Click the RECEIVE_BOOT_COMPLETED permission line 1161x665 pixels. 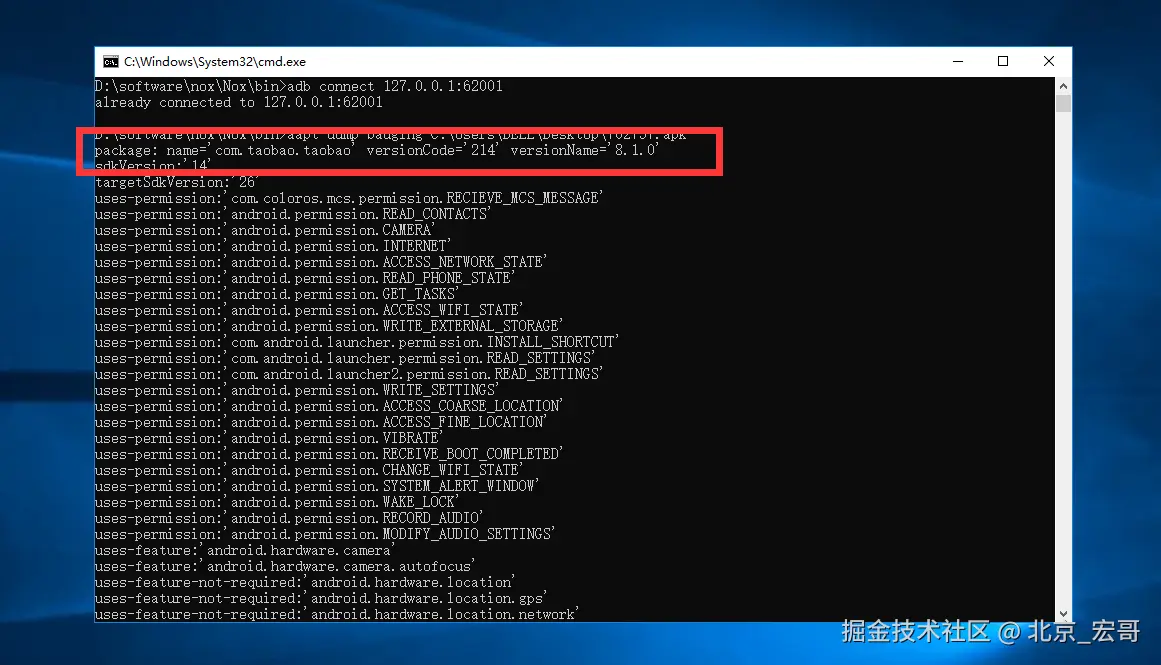pos(329,454)
